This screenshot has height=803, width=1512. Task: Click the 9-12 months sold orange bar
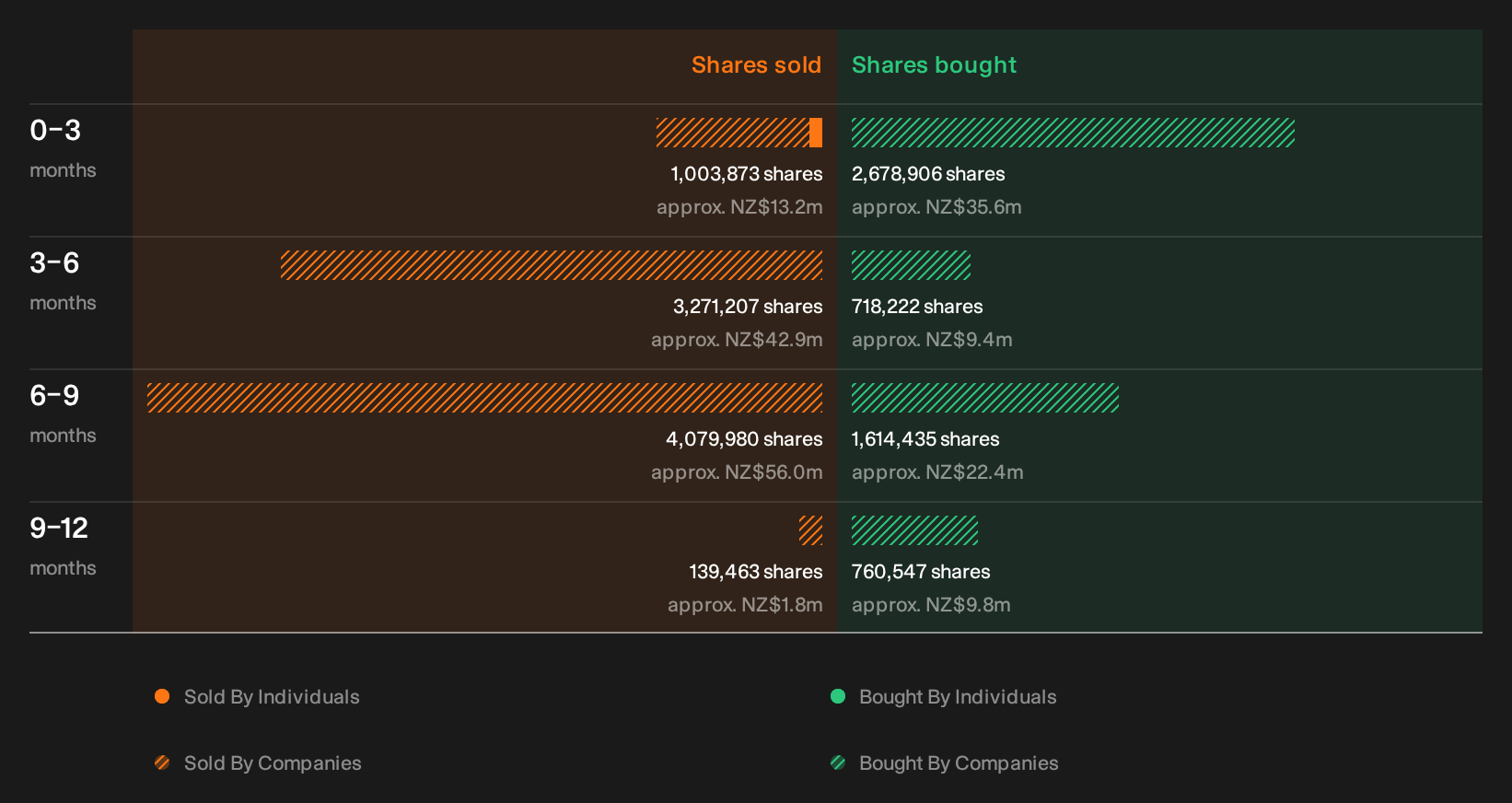tap(810, 530)
